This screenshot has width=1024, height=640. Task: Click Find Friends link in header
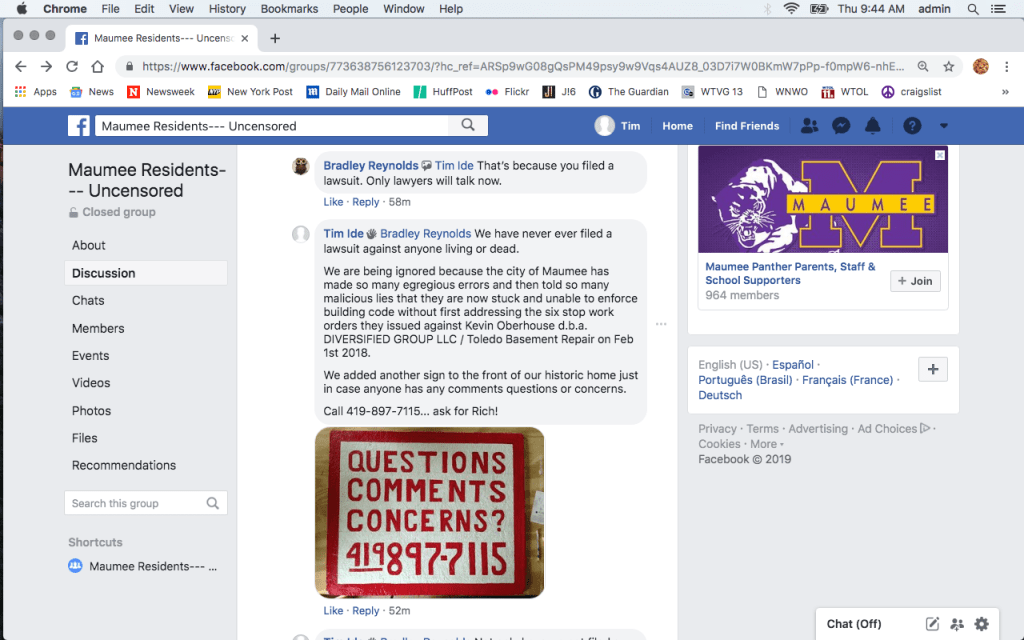coord(746,126)
